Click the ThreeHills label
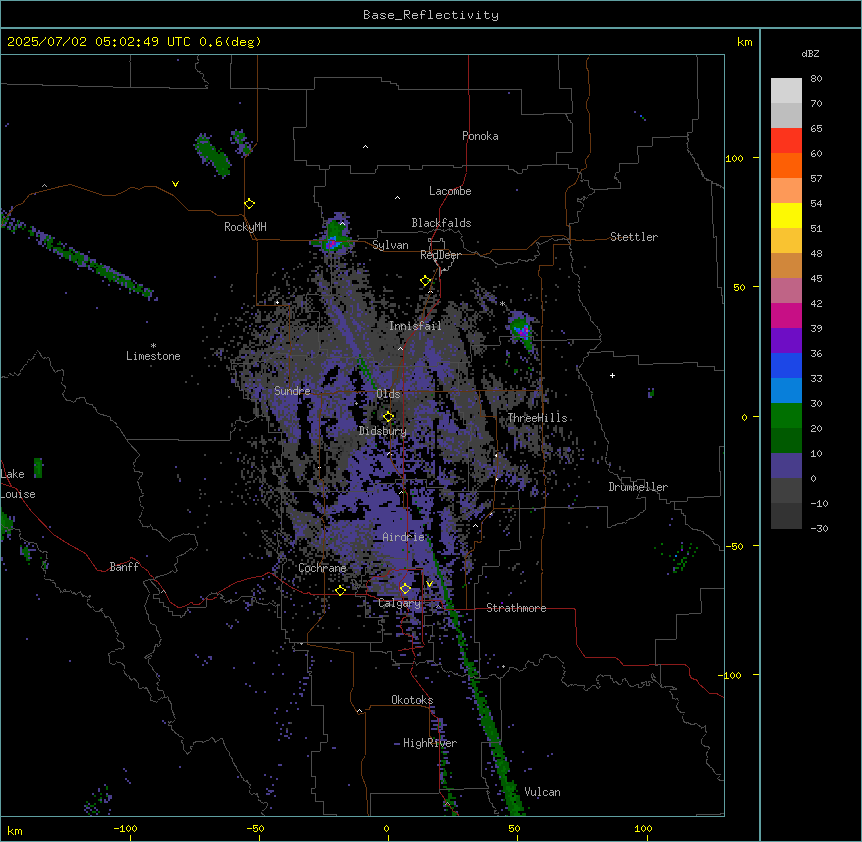Screen dimensions: 862x842 point(537,418)
